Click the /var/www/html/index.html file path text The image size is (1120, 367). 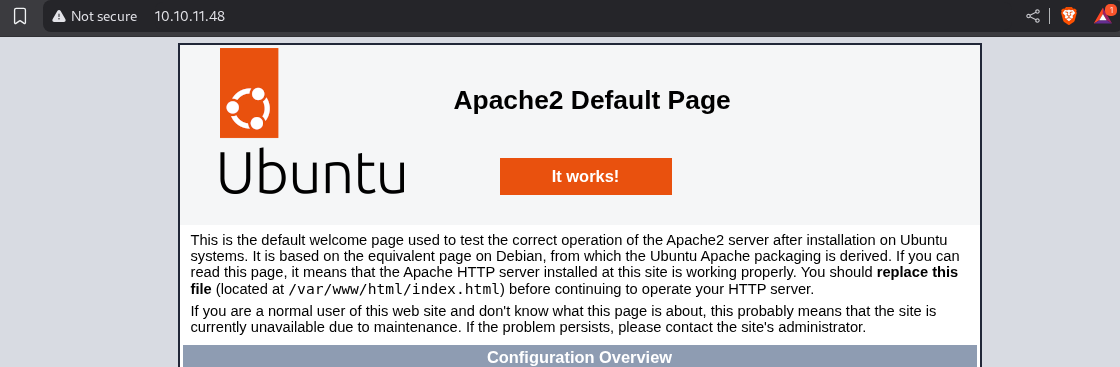coord(396,289)
